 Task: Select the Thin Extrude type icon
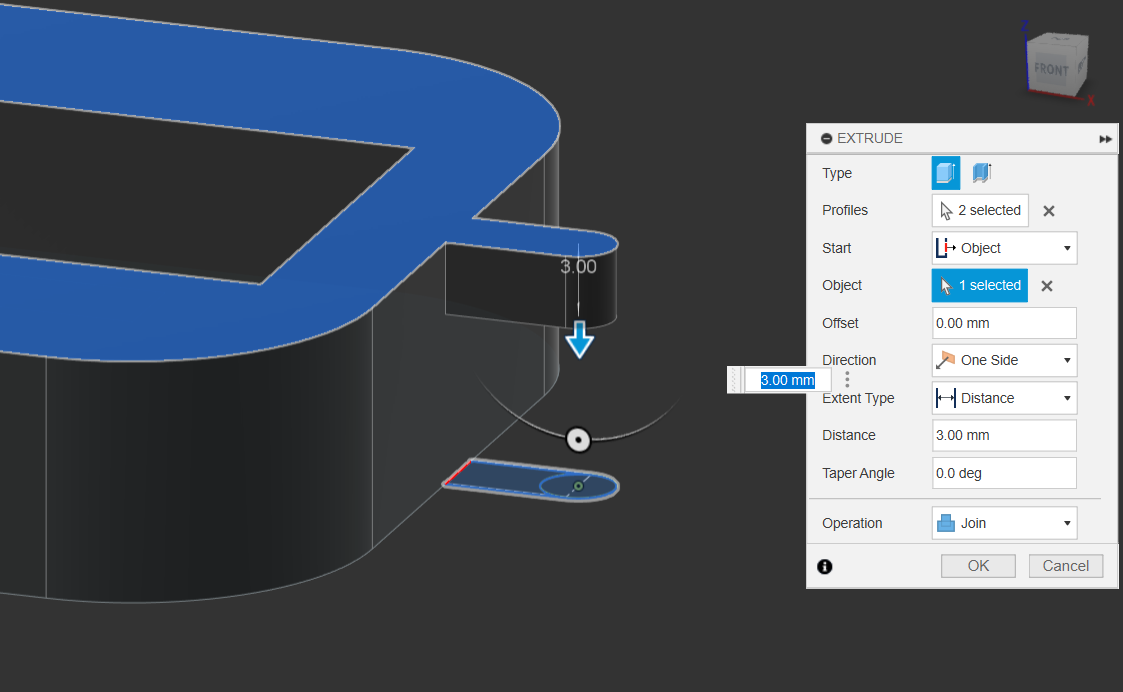pyautogui.click(x=982, y=173)
